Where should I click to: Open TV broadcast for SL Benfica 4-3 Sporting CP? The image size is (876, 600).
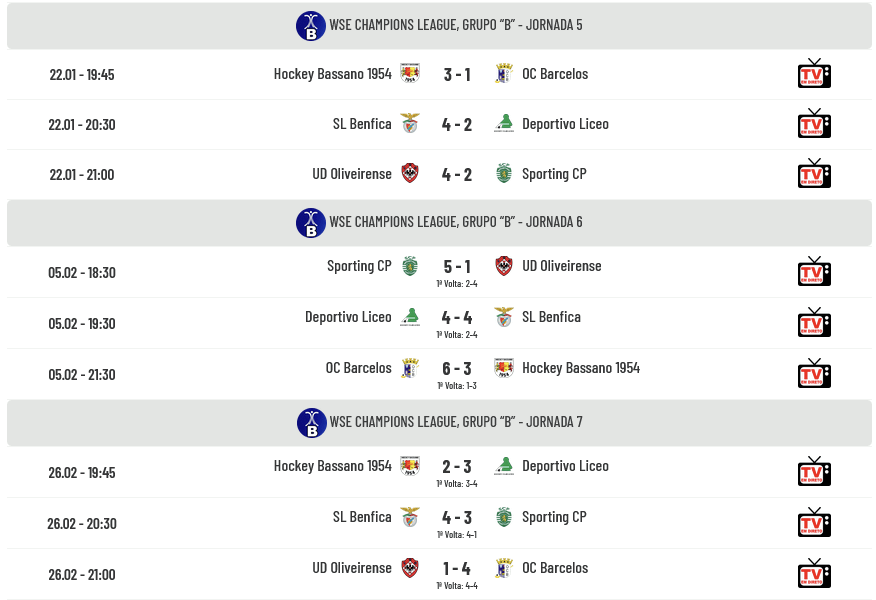click(814, 523)
